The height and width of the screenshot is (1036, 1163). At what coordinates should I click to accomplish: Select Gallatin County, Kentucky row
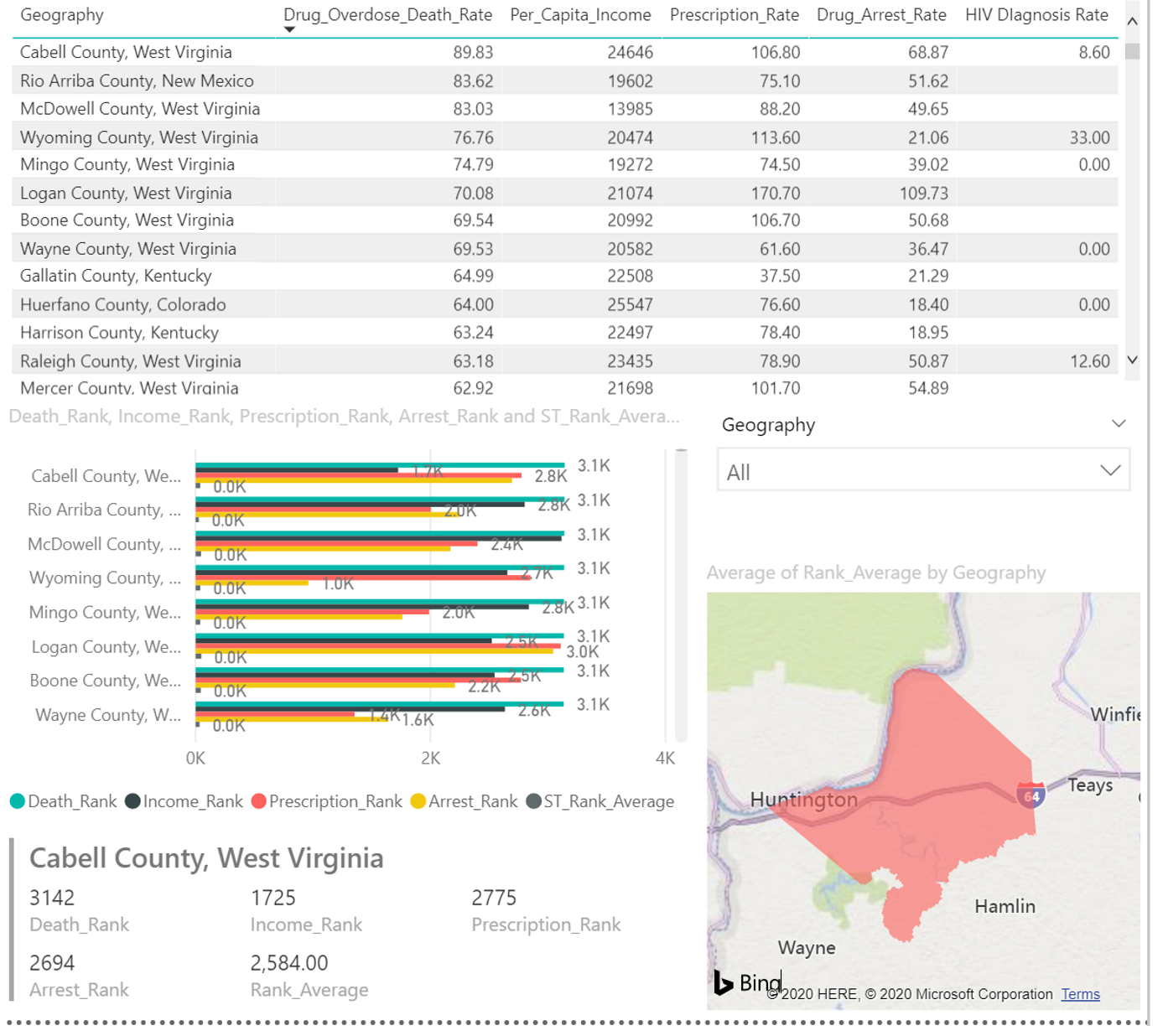click(x=564, y=276)
